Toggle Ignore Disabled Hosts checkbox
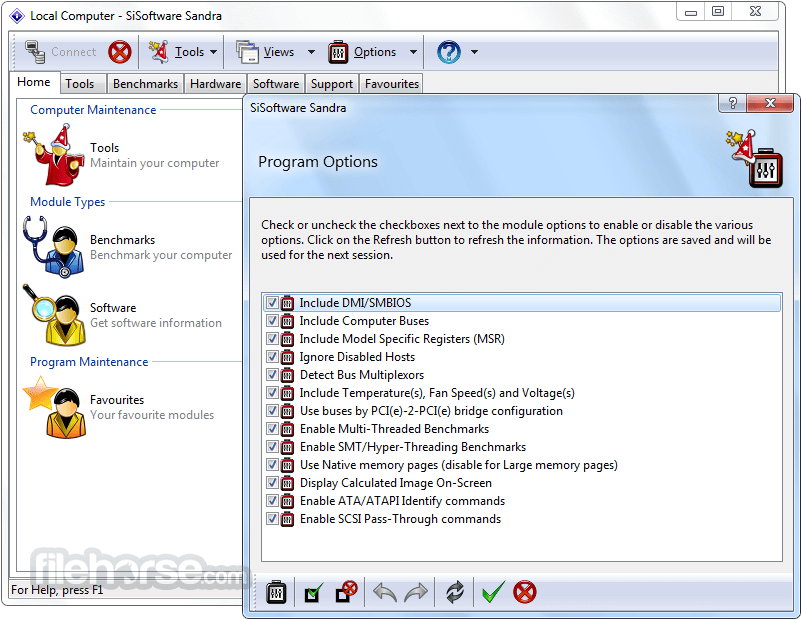The width and height of the screenshot is (802, 620). click(x=272, y=357)
